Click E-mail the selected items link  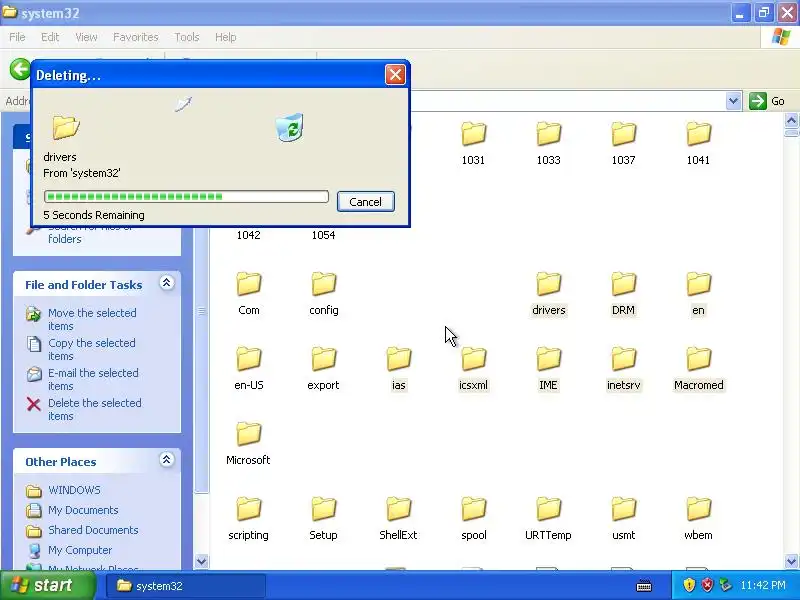tap(93, 380)
